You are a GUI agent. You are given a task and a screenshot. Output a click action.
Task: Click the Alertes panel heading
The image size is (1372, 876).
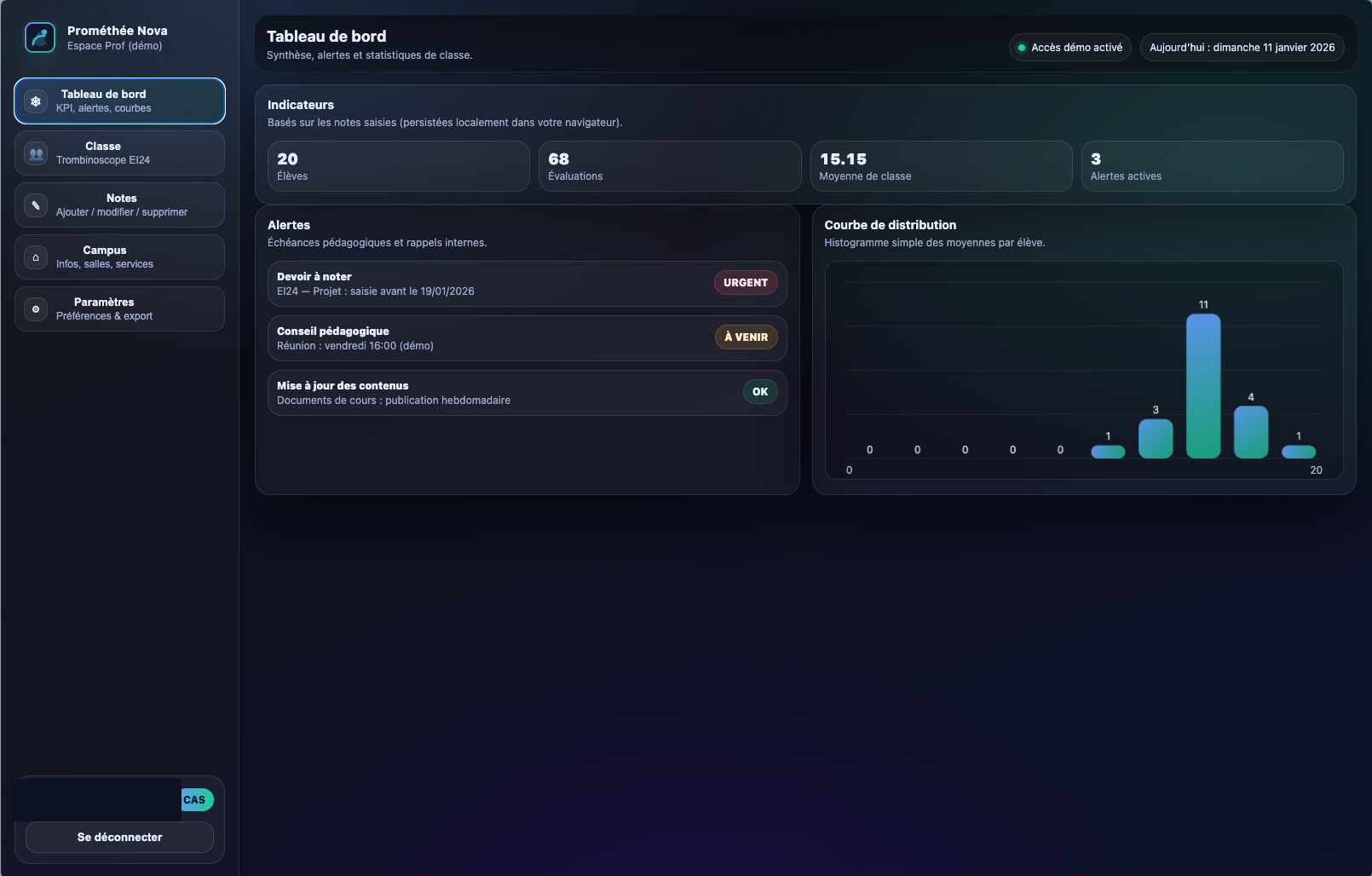click(x=289, y=225)
